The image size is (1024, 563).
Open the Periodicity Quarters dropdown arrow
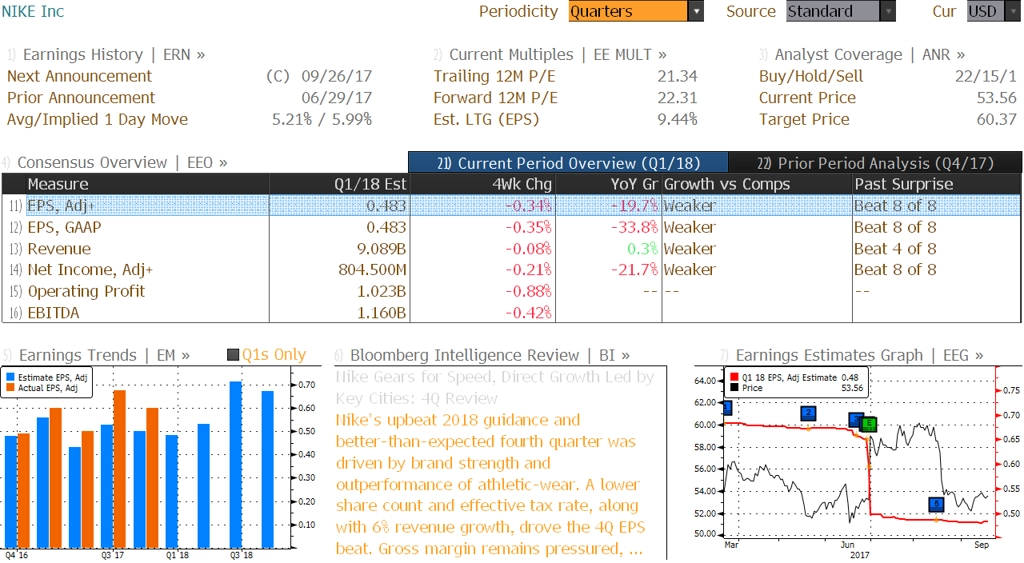point(696,11)
